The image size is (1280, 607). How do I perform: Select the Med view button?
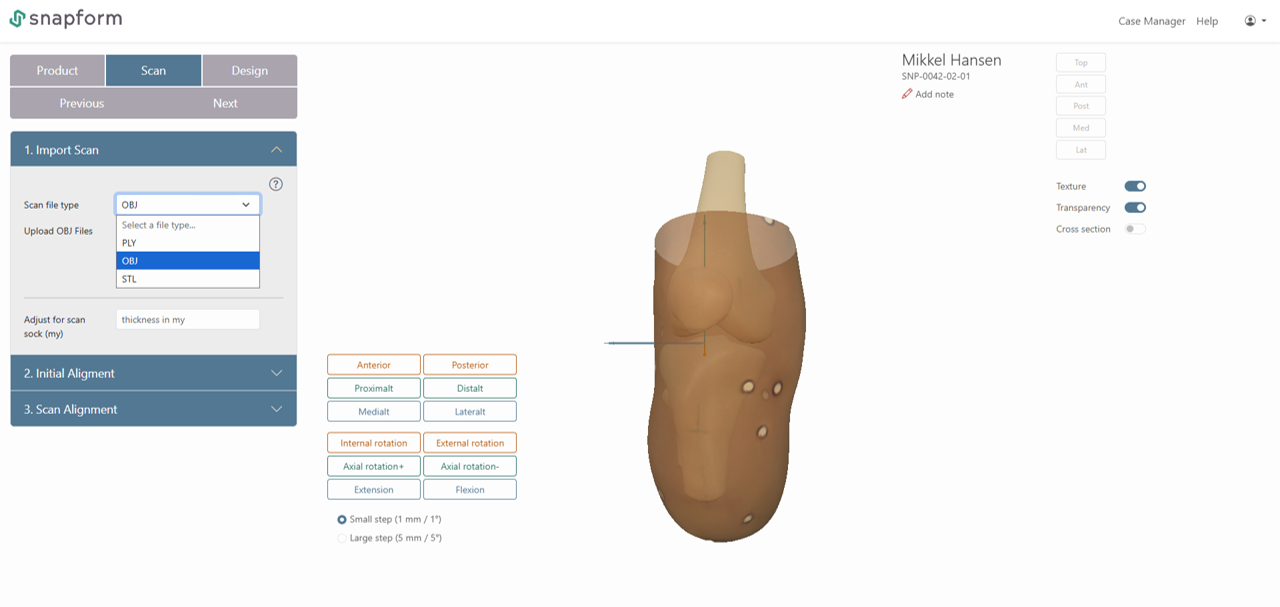pos(1081,128)
